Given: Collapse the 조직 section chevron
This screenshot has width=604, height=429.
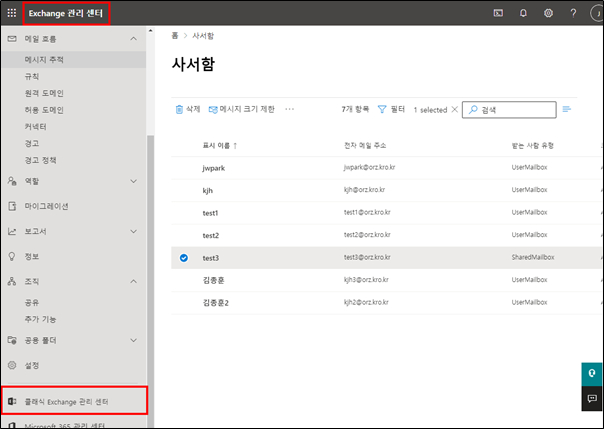Looking at the screenshot, I should [x=133, y=282].
